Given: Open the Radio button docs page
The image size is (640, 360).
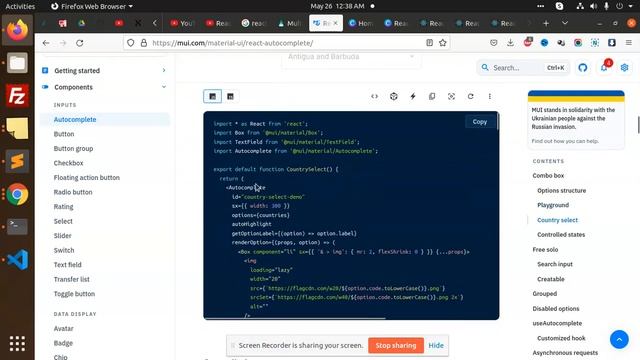Looking at the screenshot, I should 73,192.
